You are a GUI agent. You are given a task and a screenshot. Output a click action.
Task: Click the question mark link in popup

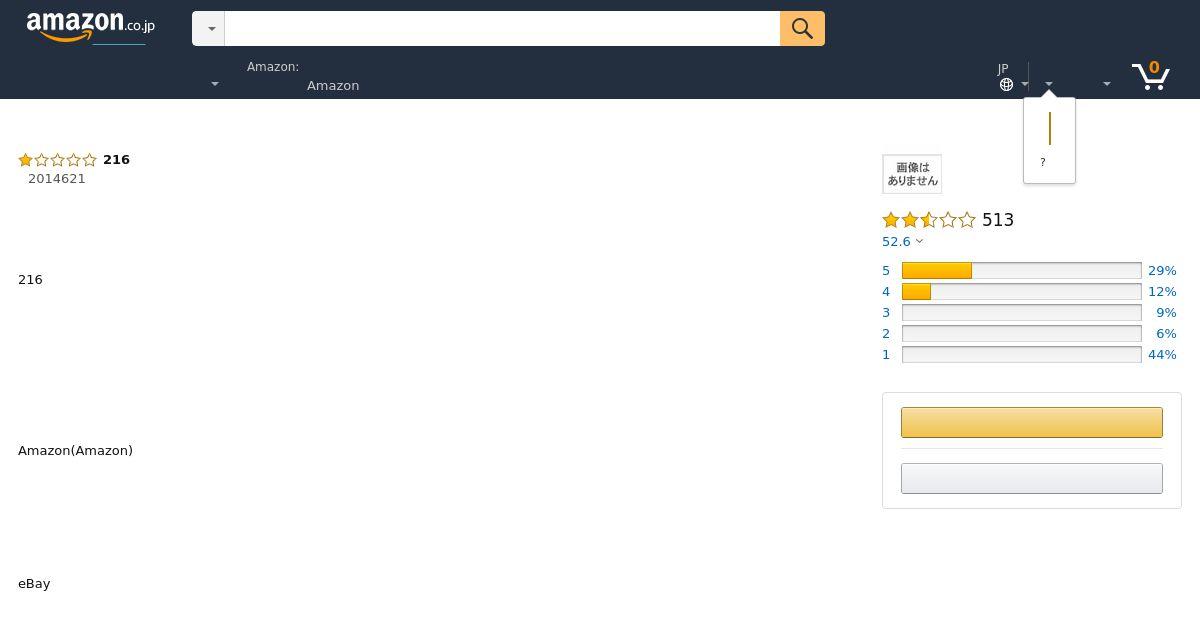1043,162
